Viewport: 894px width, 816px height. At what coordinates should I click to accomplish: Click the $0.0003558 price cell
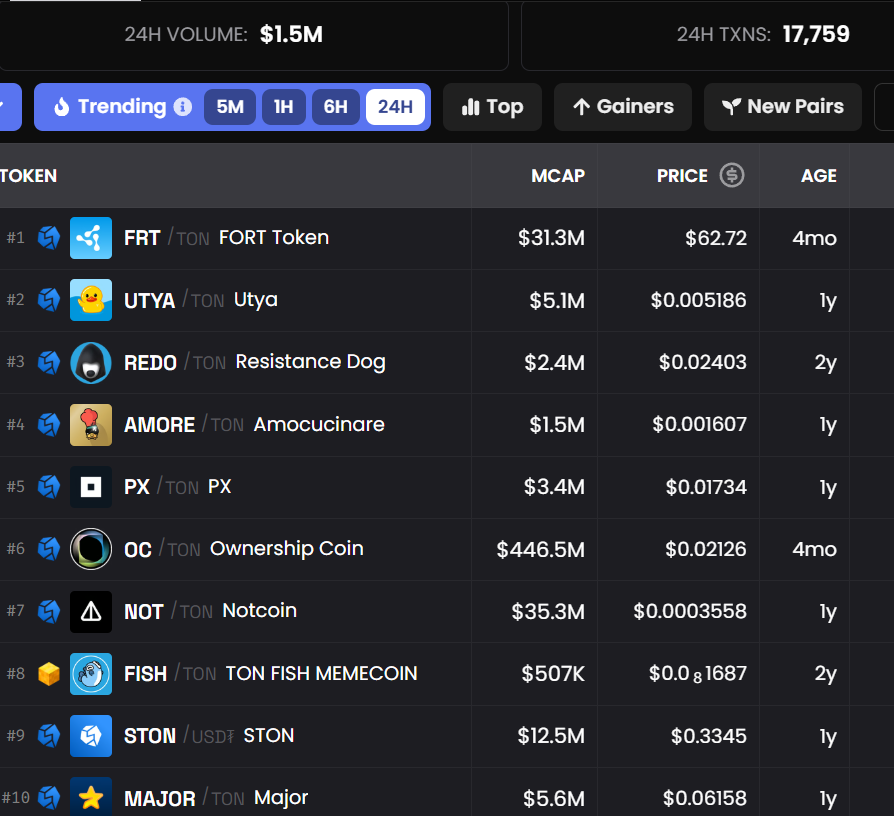[x=690, y=611]
